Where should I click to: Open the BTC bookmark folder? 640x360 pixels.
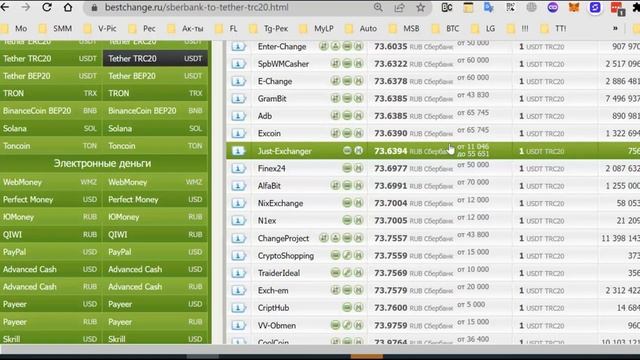click(x=447, y=29)
